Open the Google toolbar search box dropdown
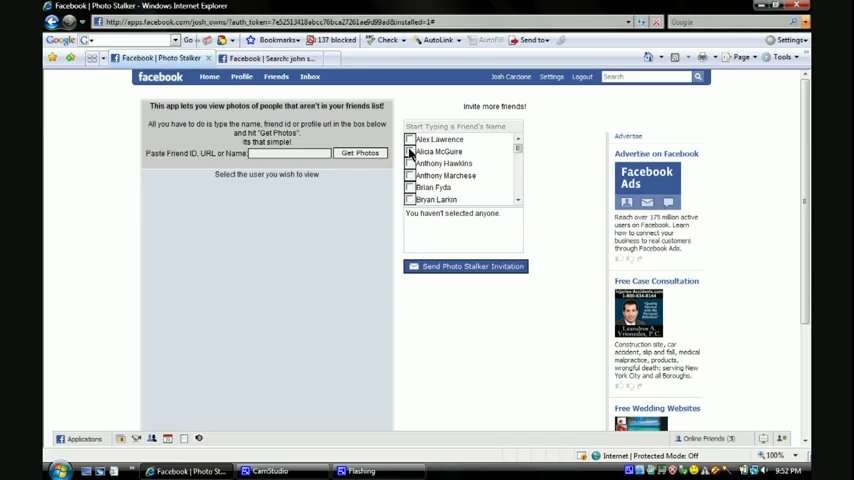854x480 pixels. click(x=175, y=40)
